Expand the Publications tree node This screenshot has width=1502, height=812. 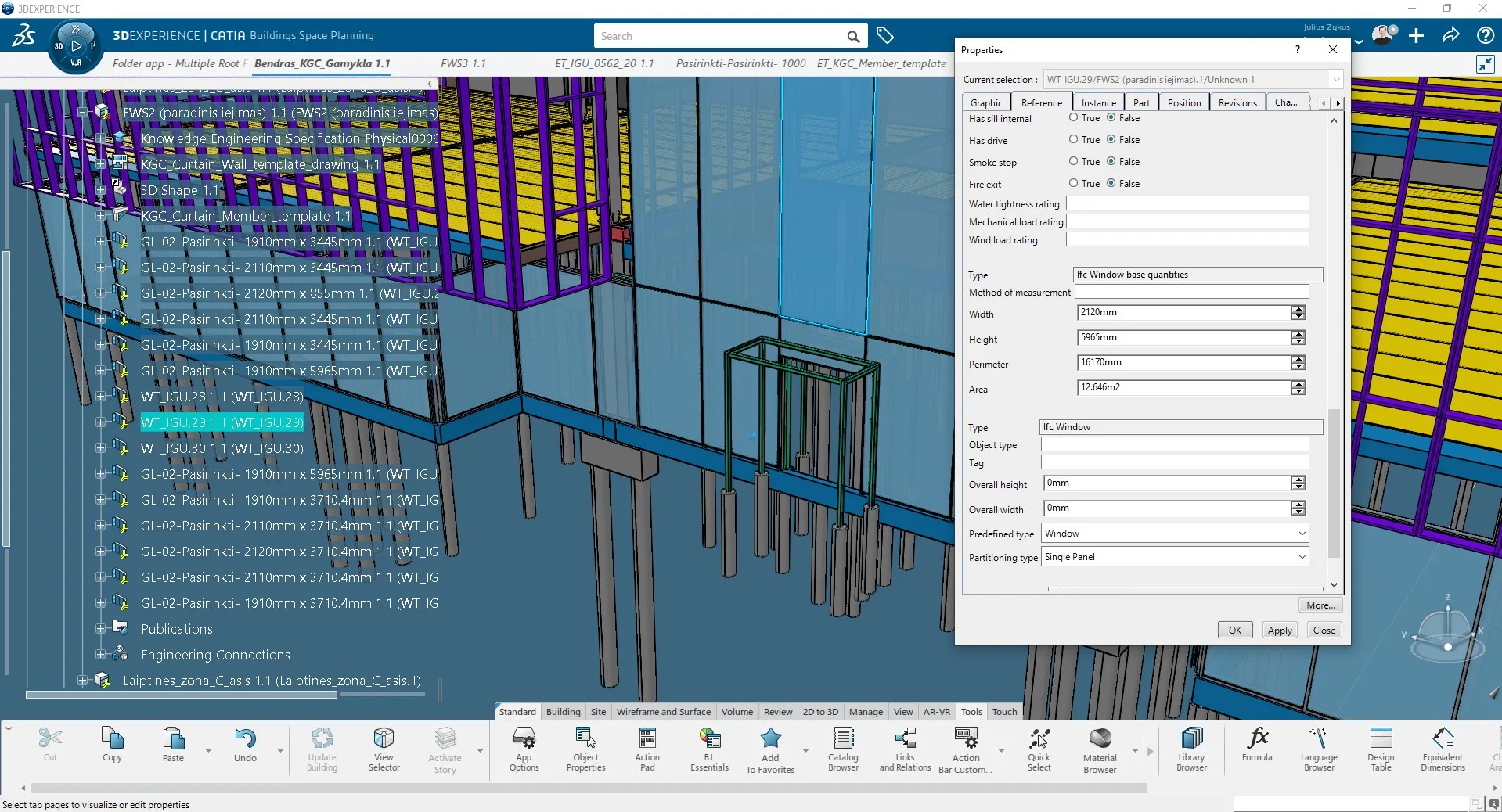click(102, 629)
